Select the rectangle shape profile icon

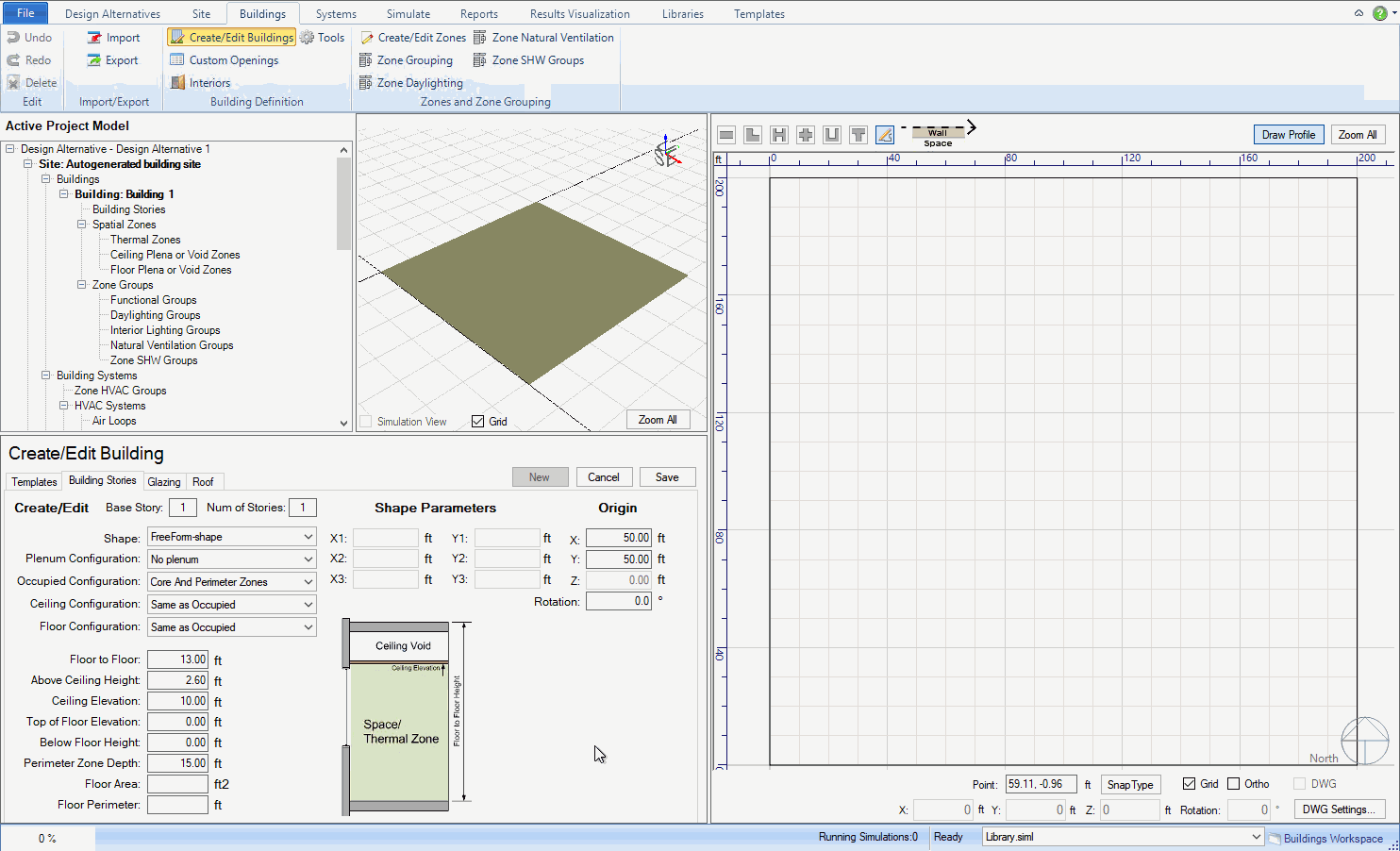pyautogui.click(x=726, y=135)
